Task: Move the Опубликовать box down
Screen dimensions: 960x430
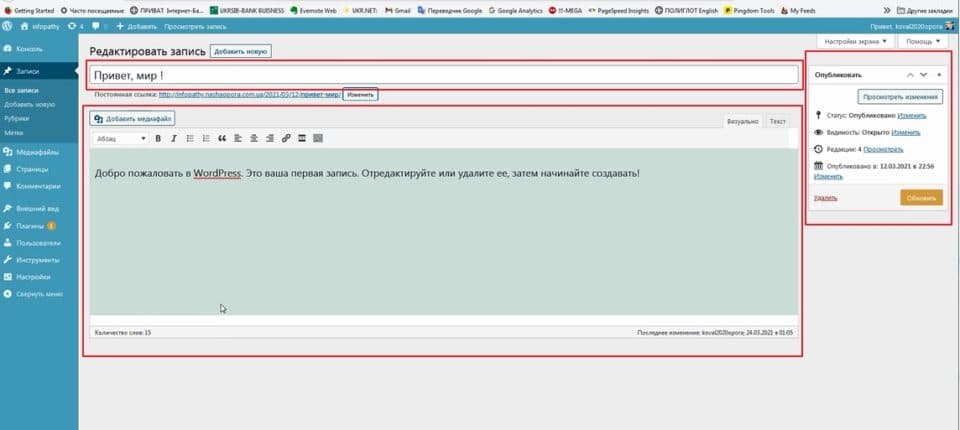Action: 923,75
